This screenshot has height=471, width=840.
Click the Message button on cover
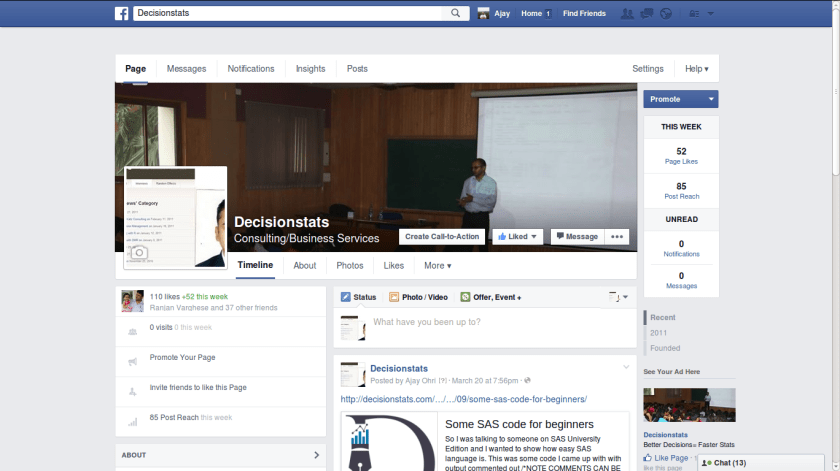[578, 237]
